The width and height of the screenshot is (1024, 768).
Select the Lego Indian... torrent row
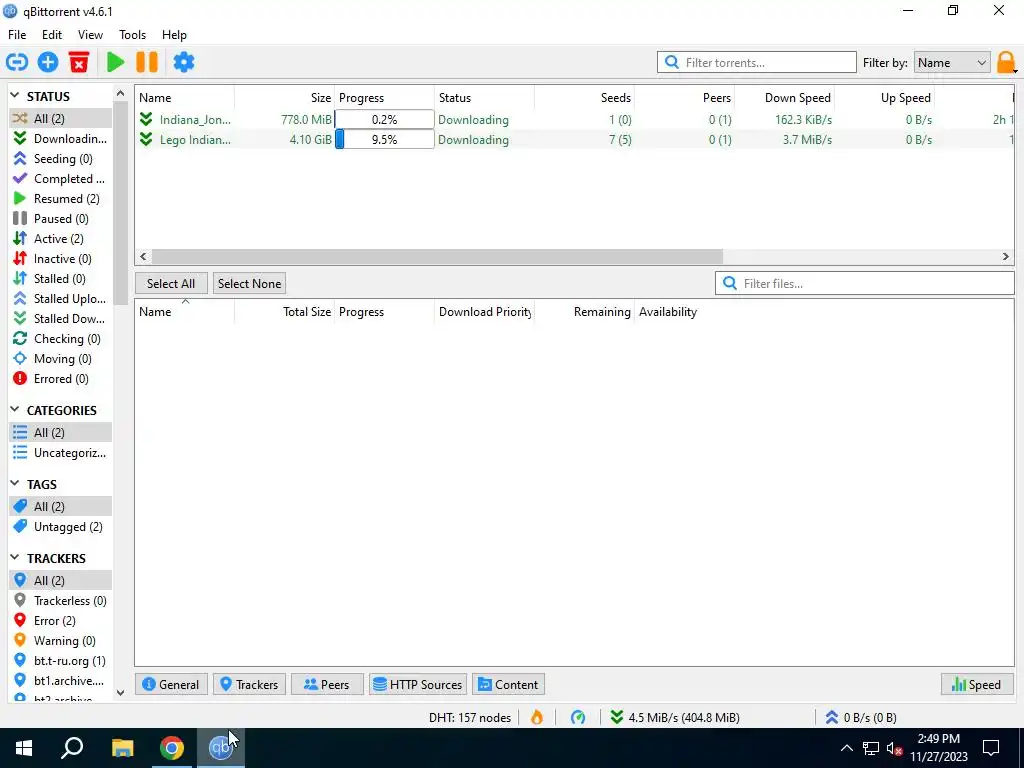click(575, 140)
